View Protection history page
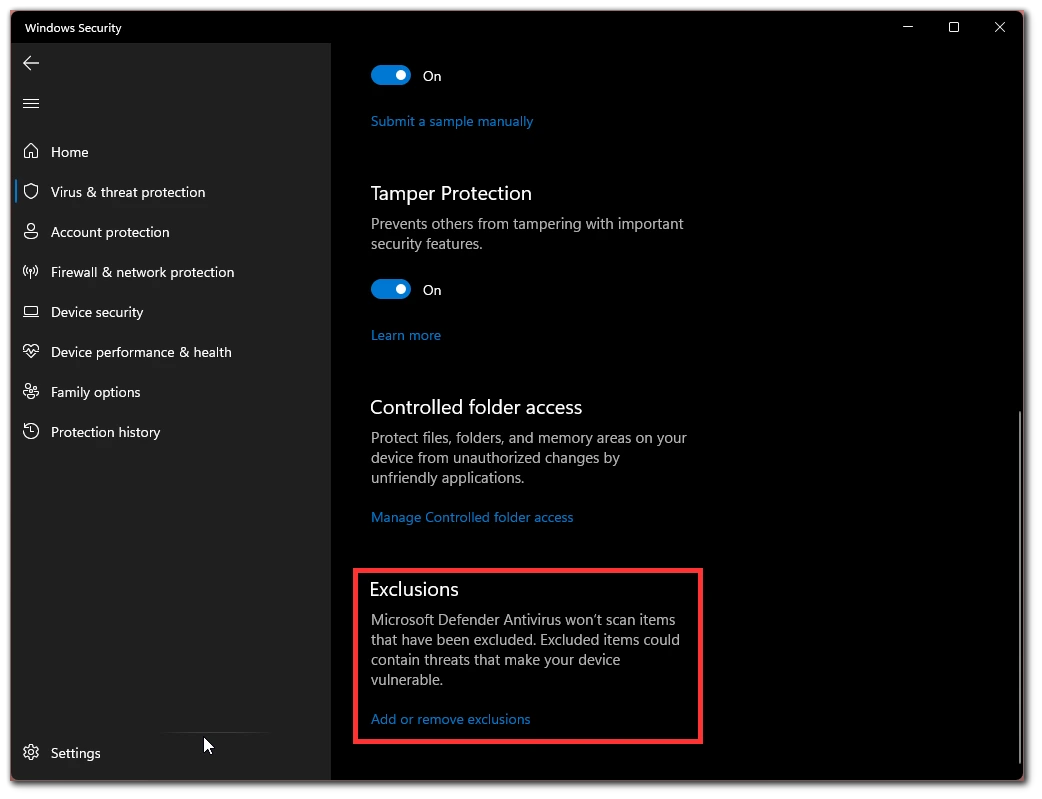 (x=106, y=432)
